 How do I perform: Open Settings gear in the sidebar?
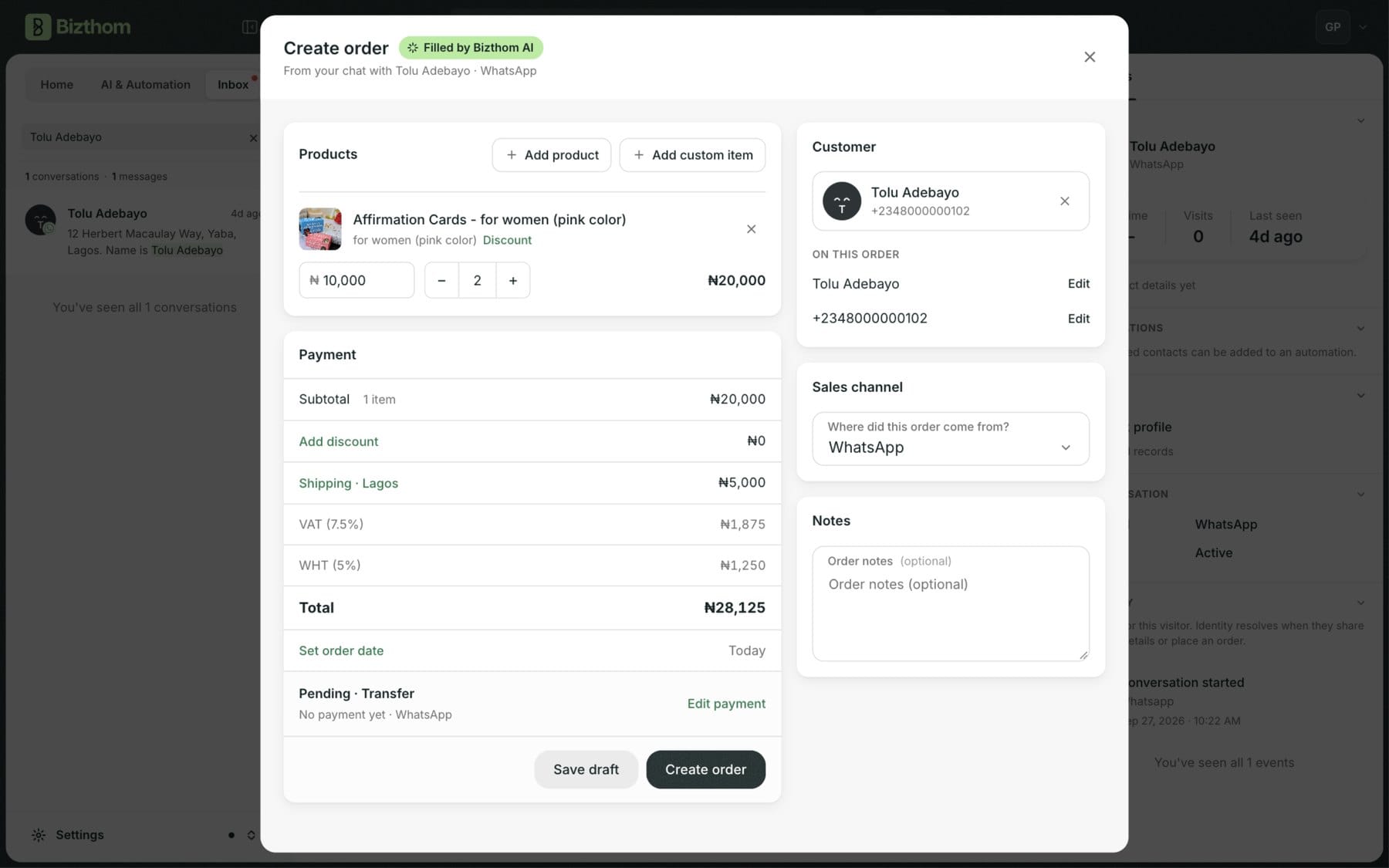39,835
